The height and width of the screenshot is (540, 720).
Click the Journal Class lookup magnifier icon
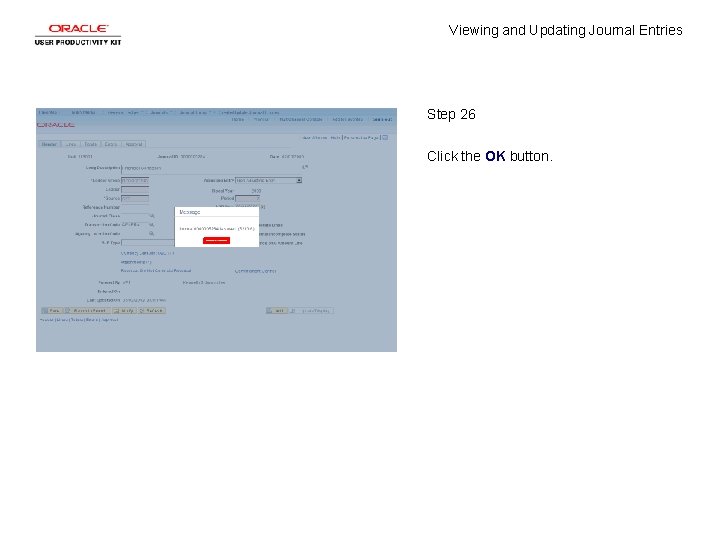(152, 216)
